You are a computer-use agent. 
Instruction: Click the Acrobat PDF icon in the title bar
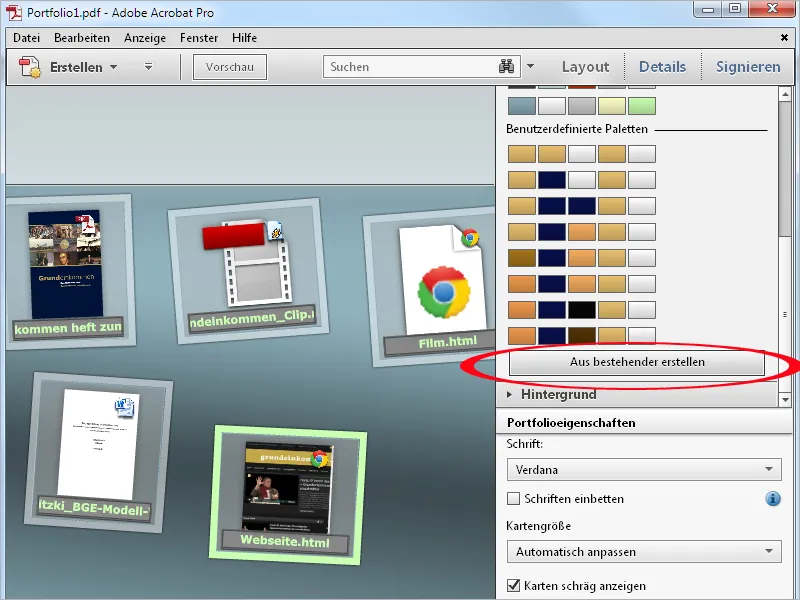[14, 12]
